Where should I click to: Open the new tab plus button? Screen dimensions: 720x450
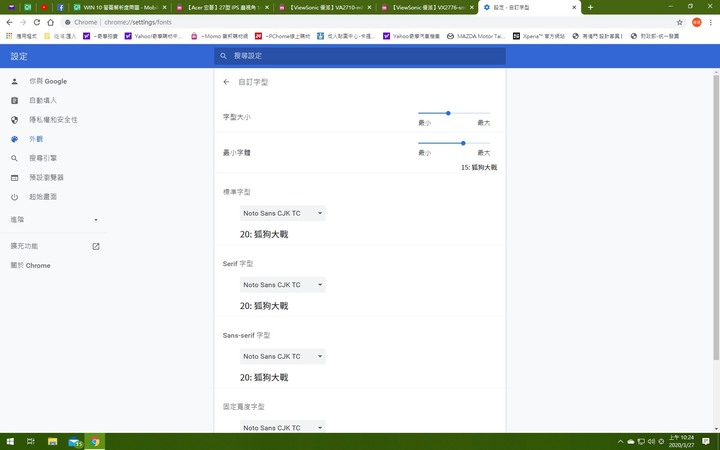pos(591,7)
